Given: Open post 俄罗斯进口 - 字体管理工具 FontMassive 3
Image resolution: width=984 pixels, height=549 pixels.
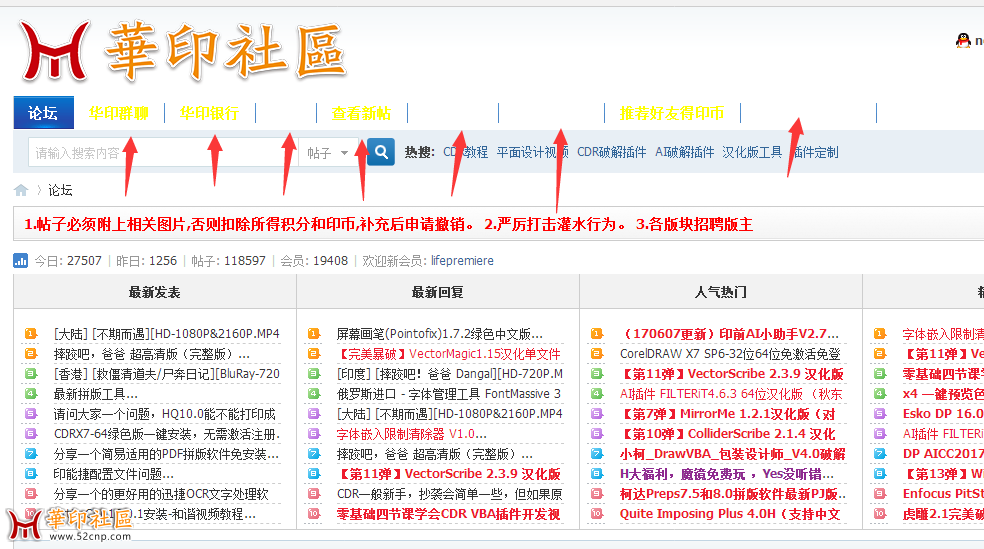Looking at the screenshot, I should 449,394.
